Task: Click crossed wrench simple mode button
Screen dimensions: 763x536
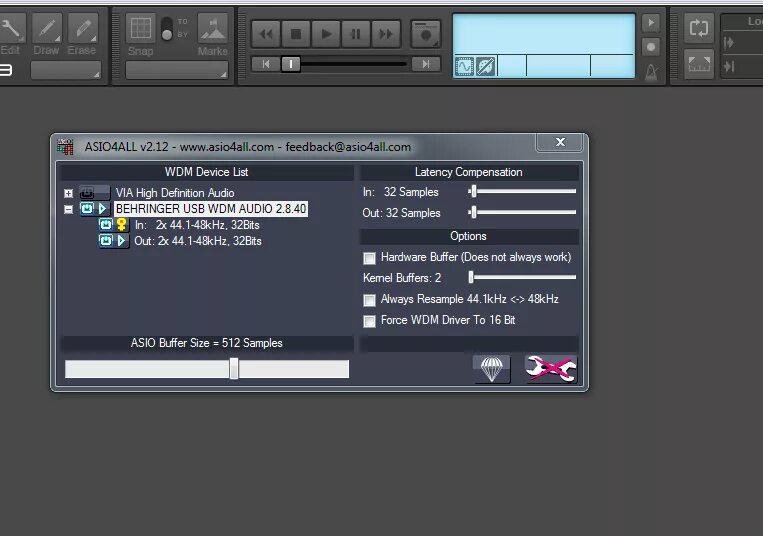Action: pos(551,369)
